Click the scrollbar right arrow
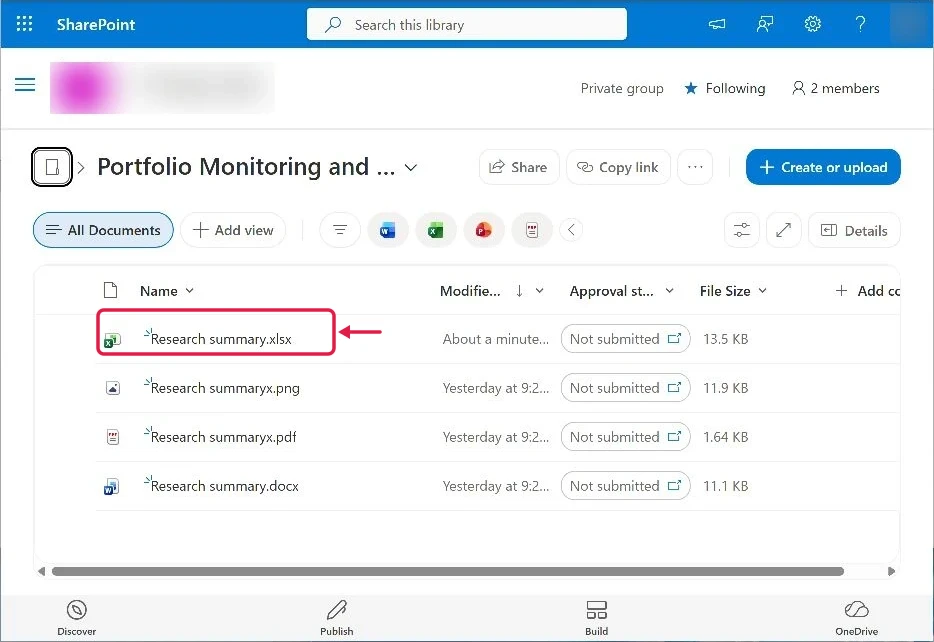This screenshot has width=934, height=642. [891, 571]
